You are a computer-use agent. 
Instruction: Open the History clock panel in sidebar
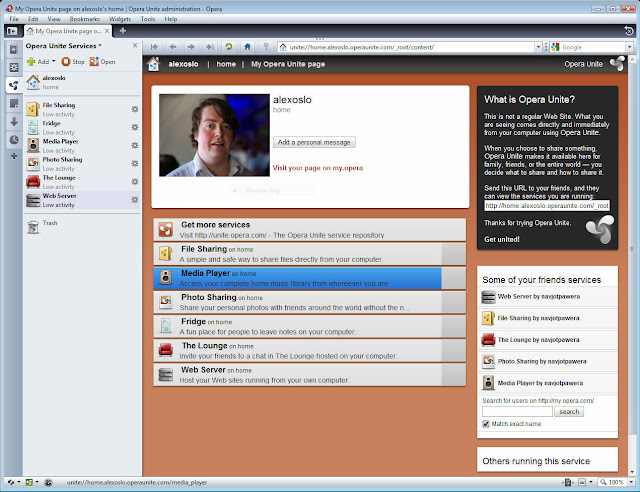pos(13,139)
